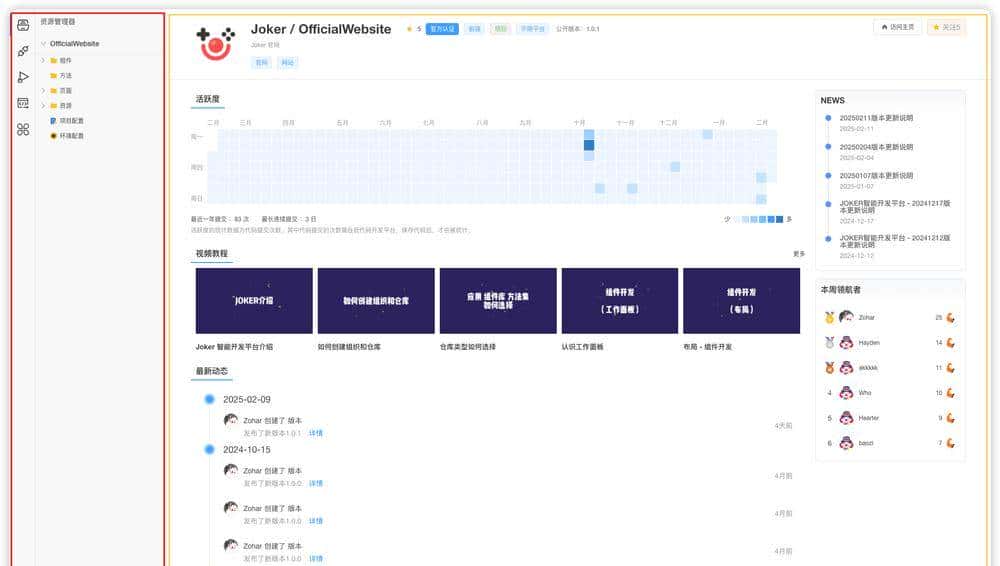1000x566 pixels.
Task: Click Zohar's avatar in the leaderboard
Action: pos(846,317)
